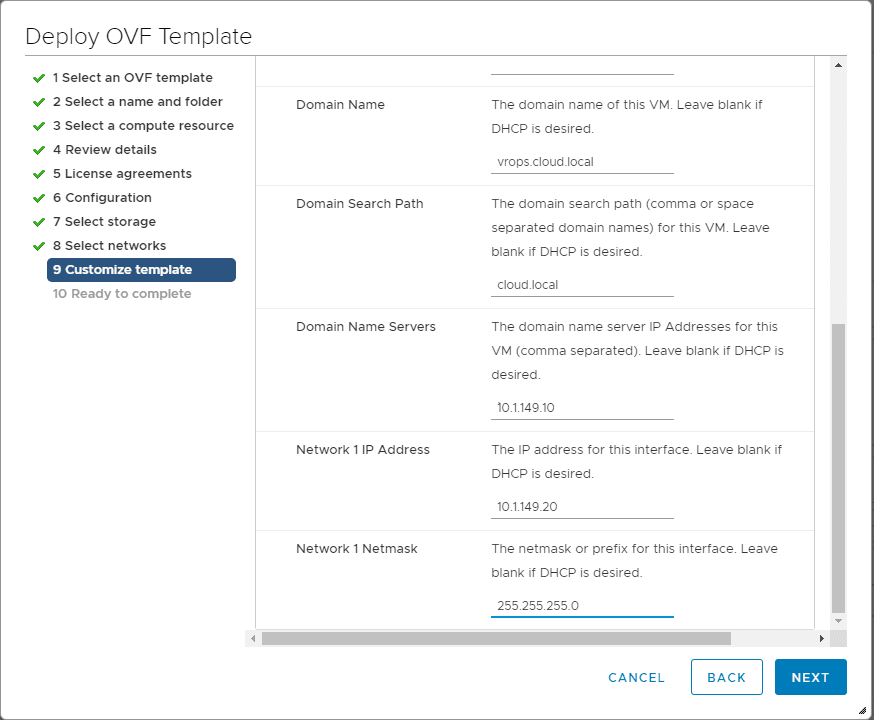
Task: Click the BACK button
Action: [x=726, y=677]
